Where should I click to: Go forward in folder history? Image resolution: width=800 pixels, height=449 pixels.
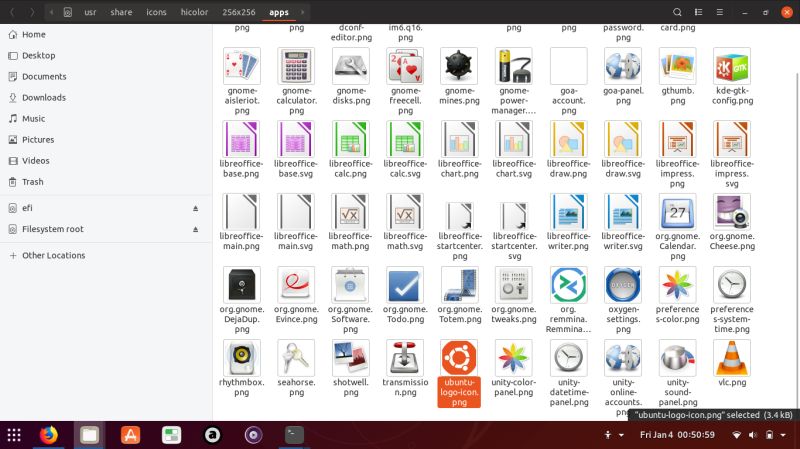click(32, 12)
